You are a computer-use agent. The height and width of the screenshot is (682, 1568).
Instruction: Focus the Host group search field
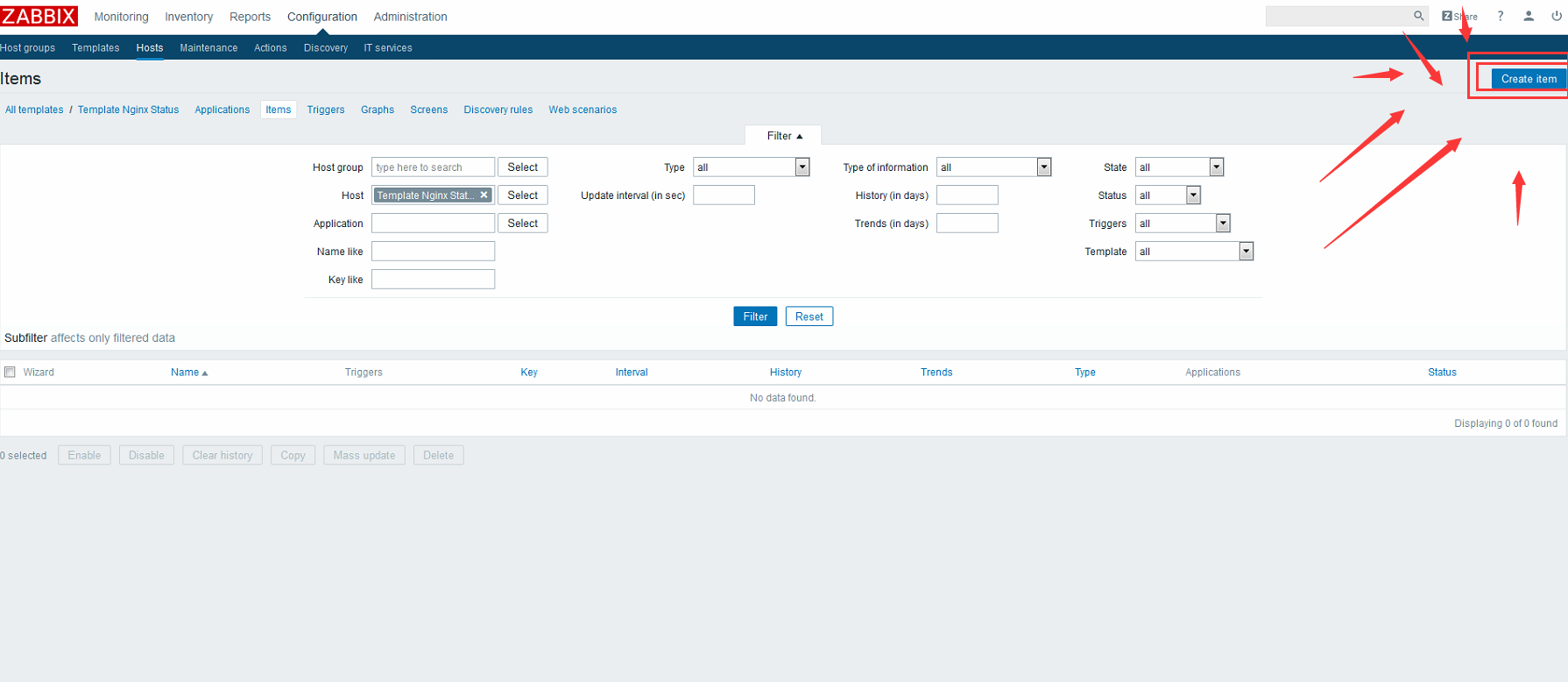tap(433, 167)
